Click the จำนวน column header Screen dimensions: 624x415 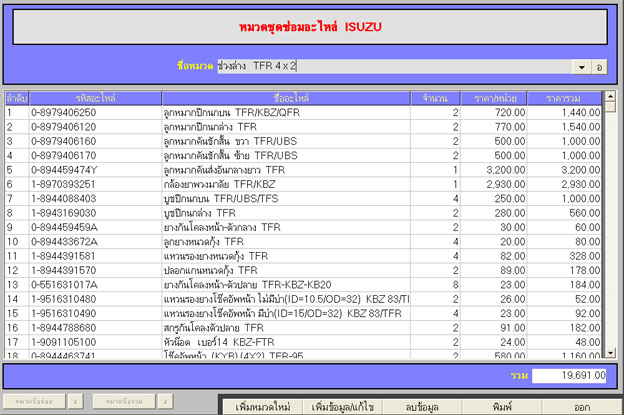pos(435,98)
